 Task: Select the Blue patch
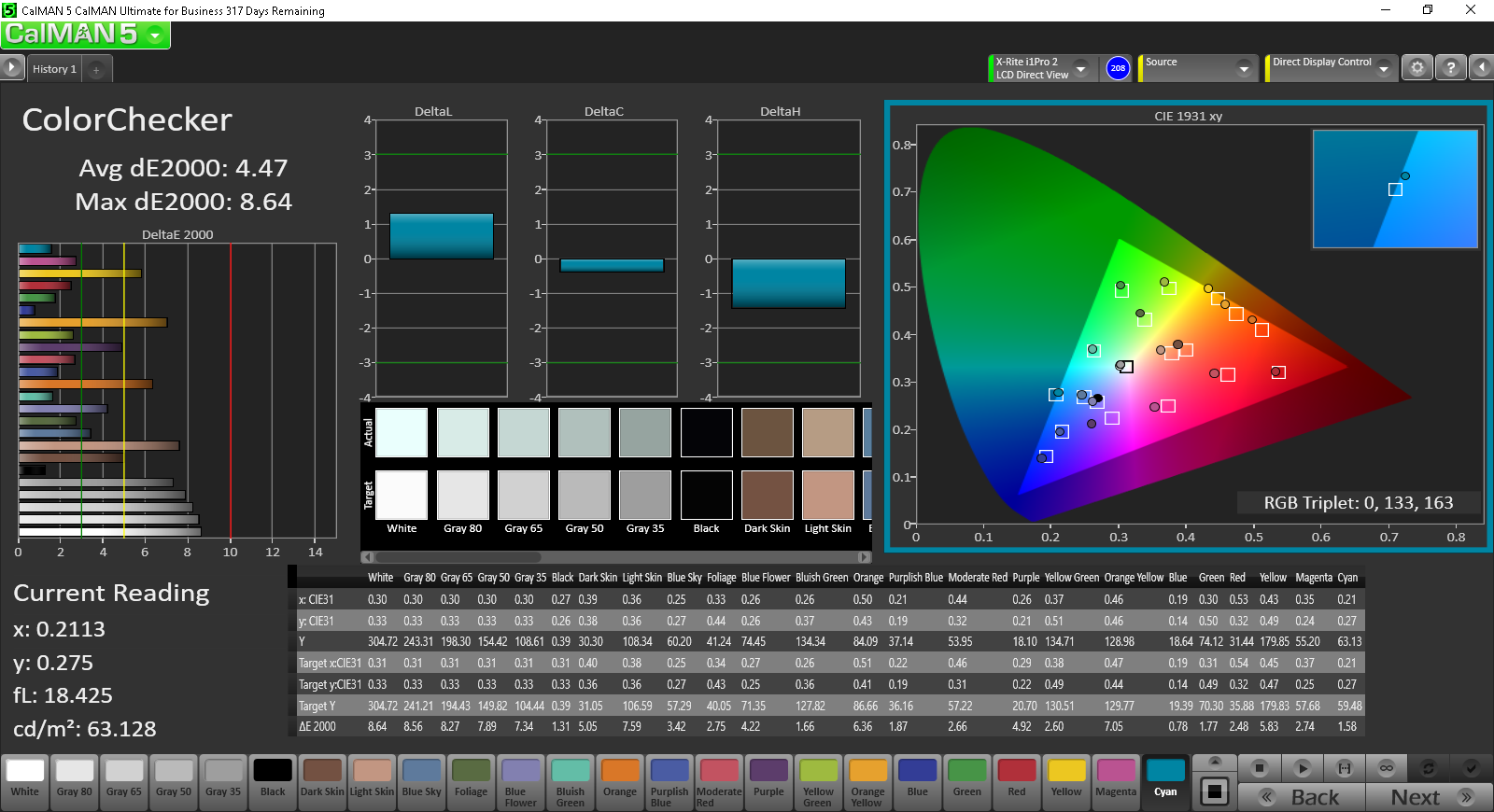(x=918, y=782)
